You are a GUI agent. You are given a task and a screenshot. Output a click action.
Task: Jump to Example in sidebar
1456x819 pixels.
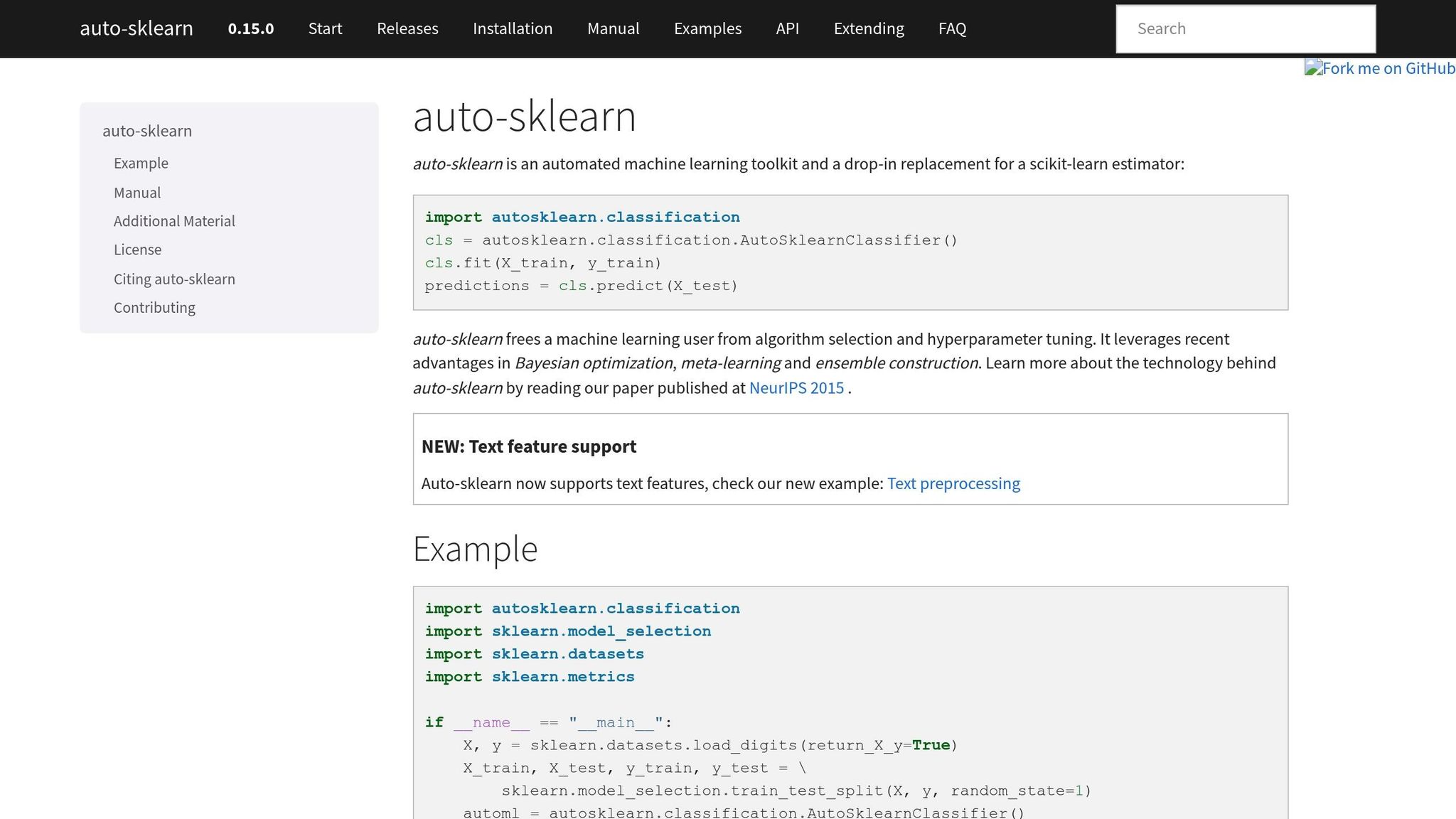point(141,163)
